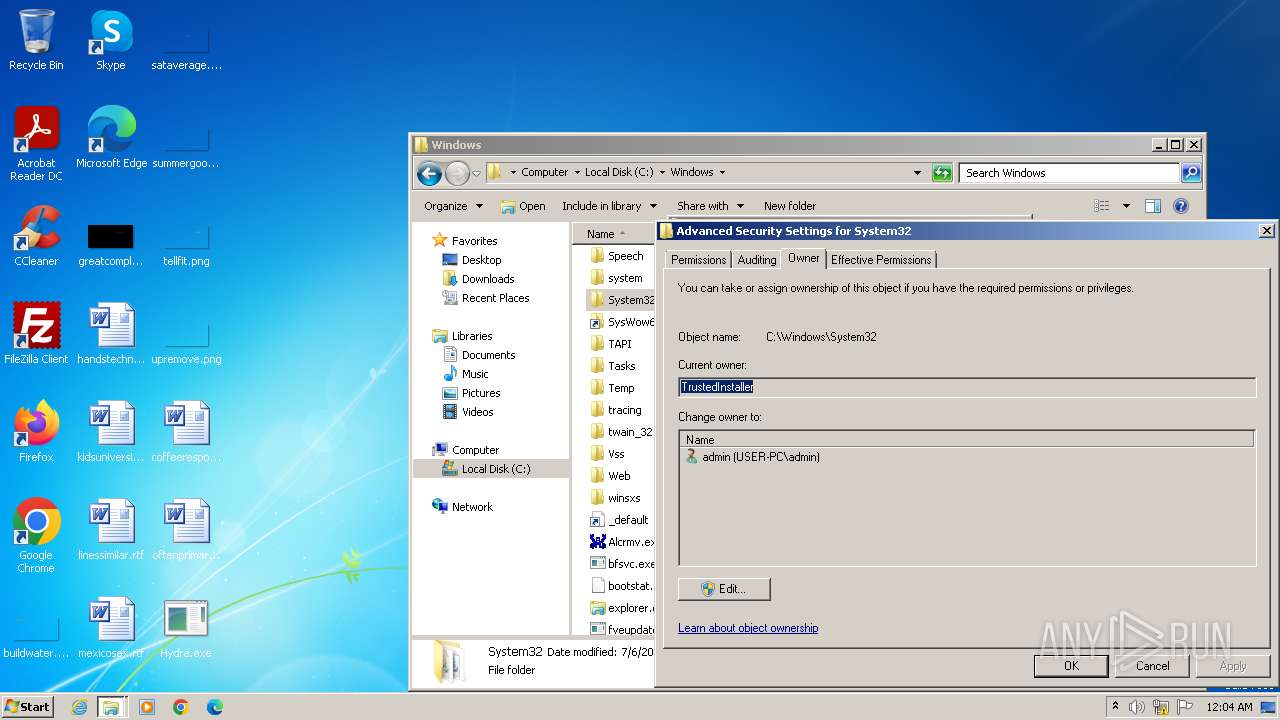Select Recent Places in navigation pane

pos(495,298)
